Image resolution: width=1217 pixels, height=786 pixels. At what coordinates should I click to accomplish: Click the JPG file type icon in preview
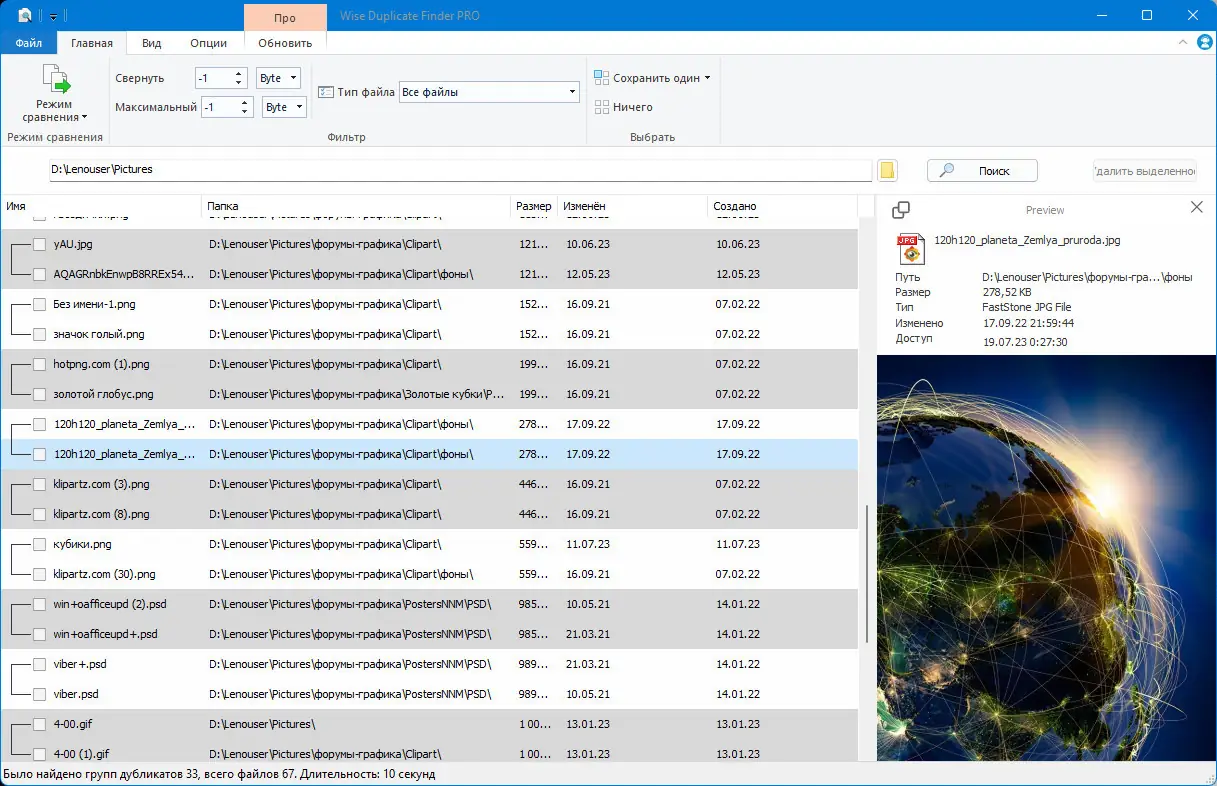[x=908, y=246]
